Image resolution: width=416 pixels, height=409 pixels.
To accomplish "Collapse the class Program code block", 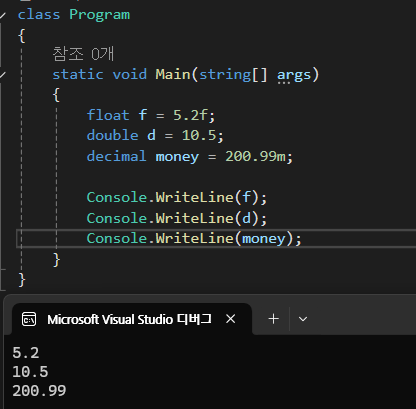I will [x=3, y=15].
